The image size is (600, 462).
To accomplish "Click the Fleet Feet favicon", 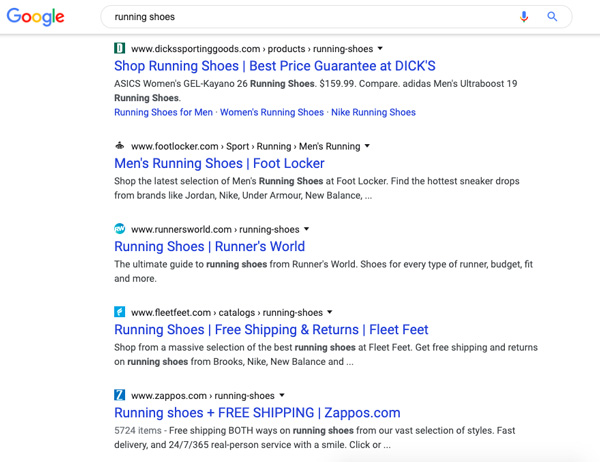I will [119, 312].
